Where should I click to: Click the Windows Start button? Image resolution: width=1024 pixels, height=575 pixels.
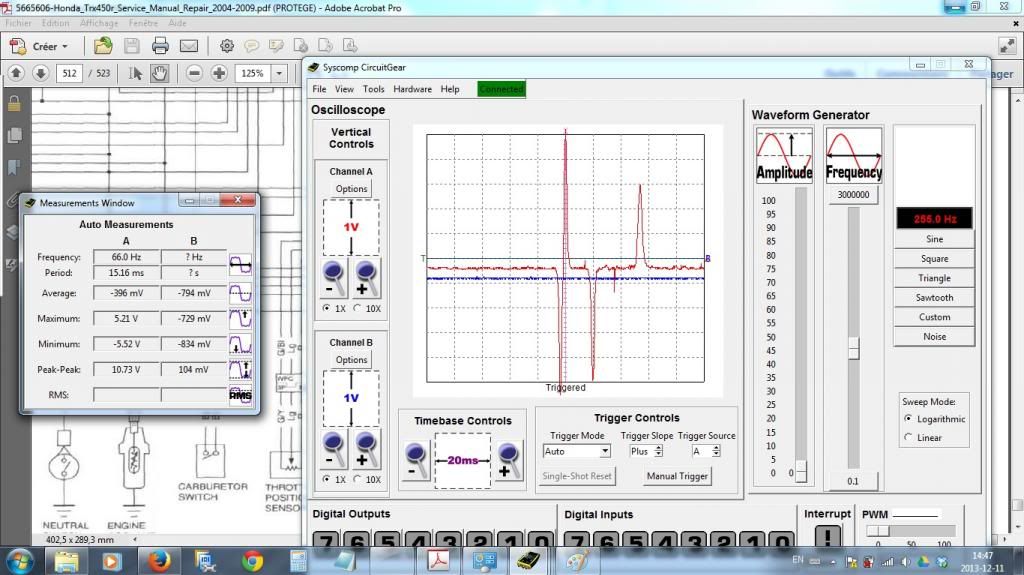tap(19, 561)
